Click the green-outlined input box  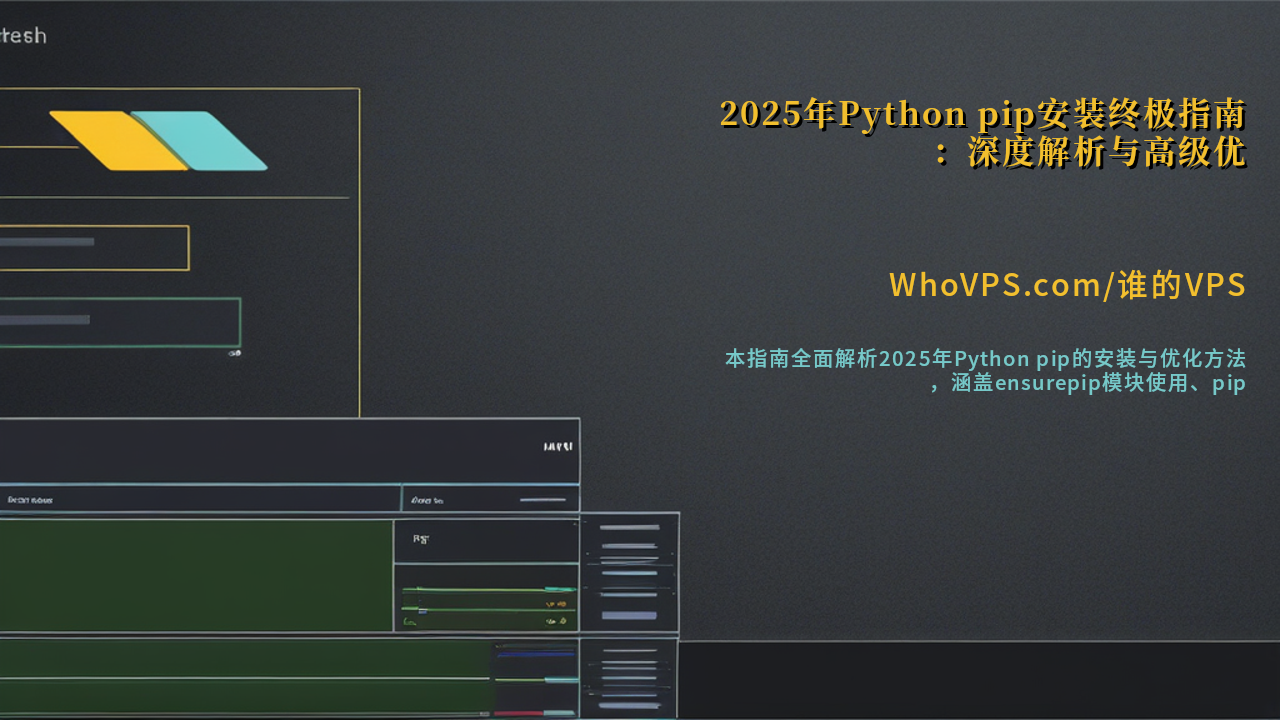point(120,323)
